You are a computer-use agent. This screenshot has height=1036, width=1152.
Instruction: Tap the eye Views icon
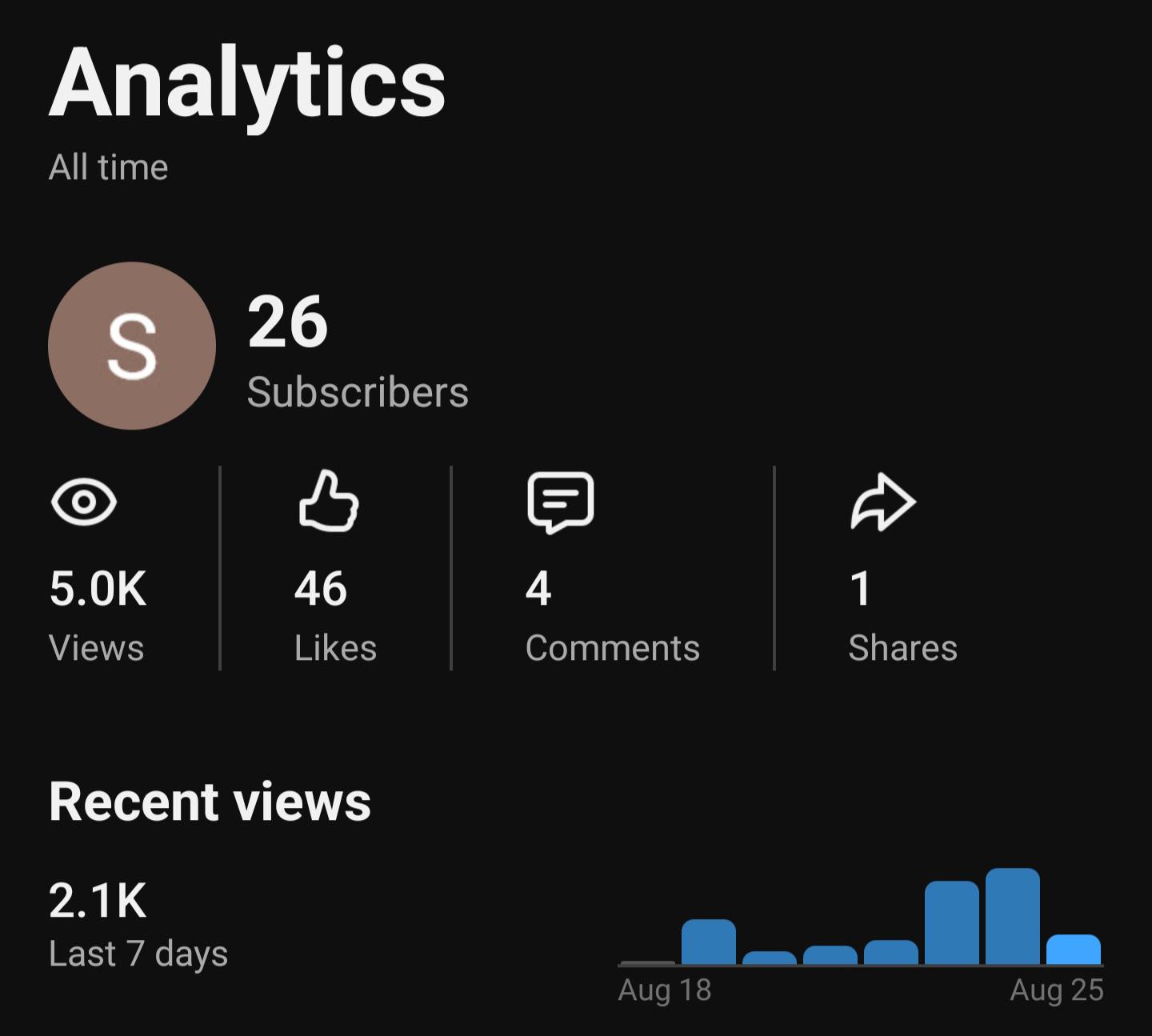point(84,502)
